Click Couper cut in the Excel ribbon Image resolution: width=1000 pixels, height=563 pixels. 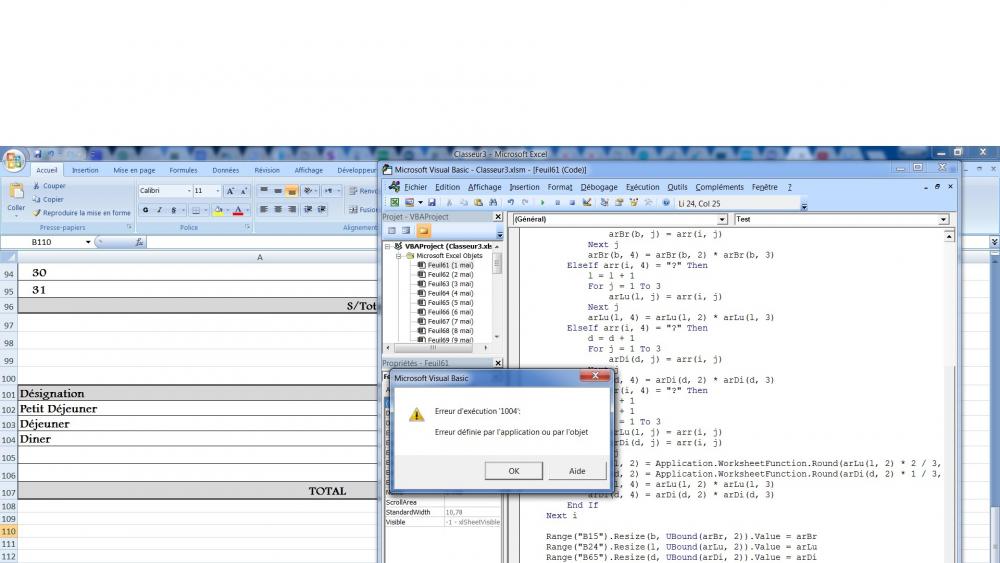coord(49,186)
